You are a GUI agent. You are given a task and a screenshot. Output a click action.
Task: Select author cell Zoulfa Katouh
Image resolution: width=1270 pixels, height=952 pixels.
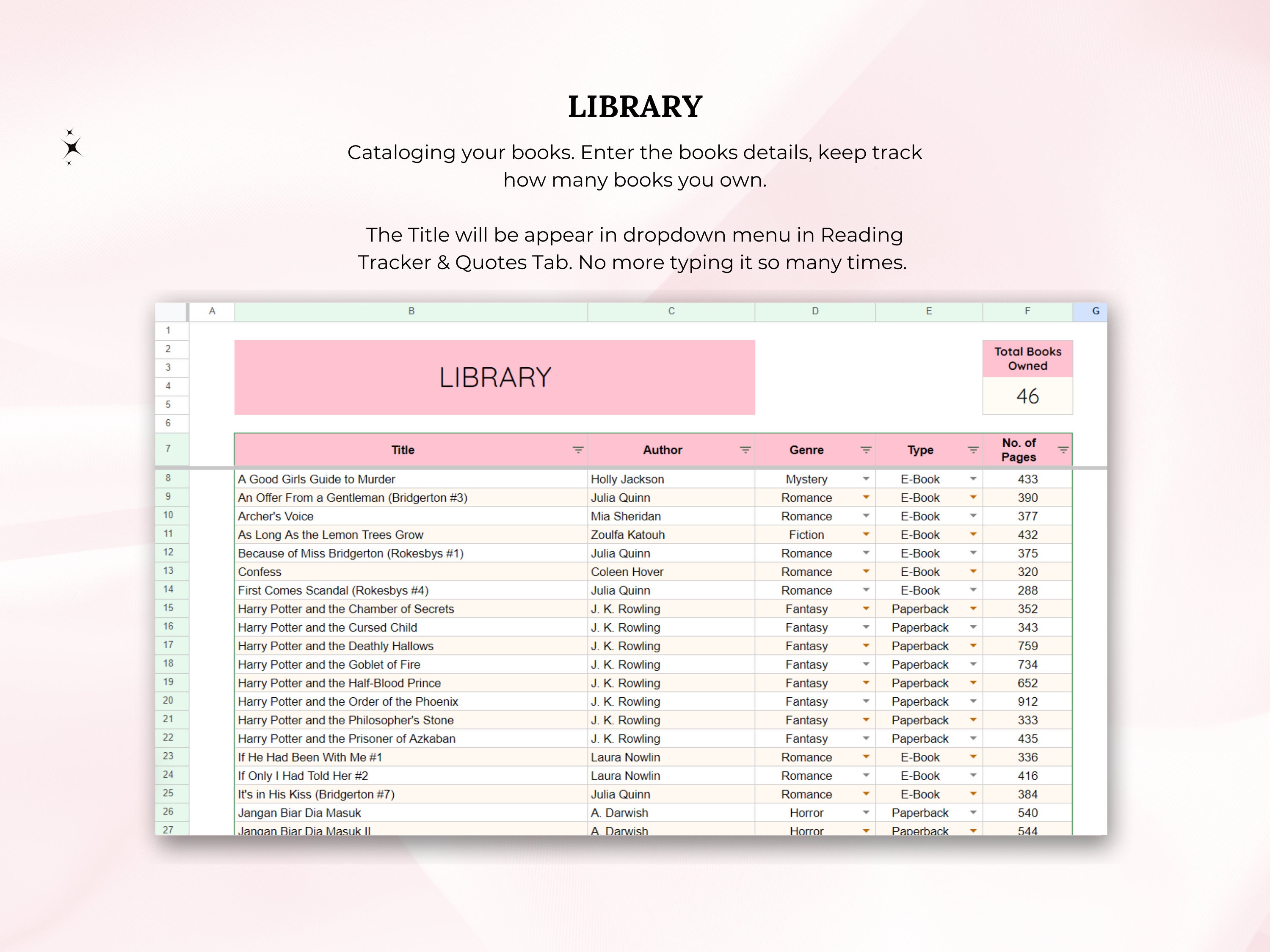671,534
